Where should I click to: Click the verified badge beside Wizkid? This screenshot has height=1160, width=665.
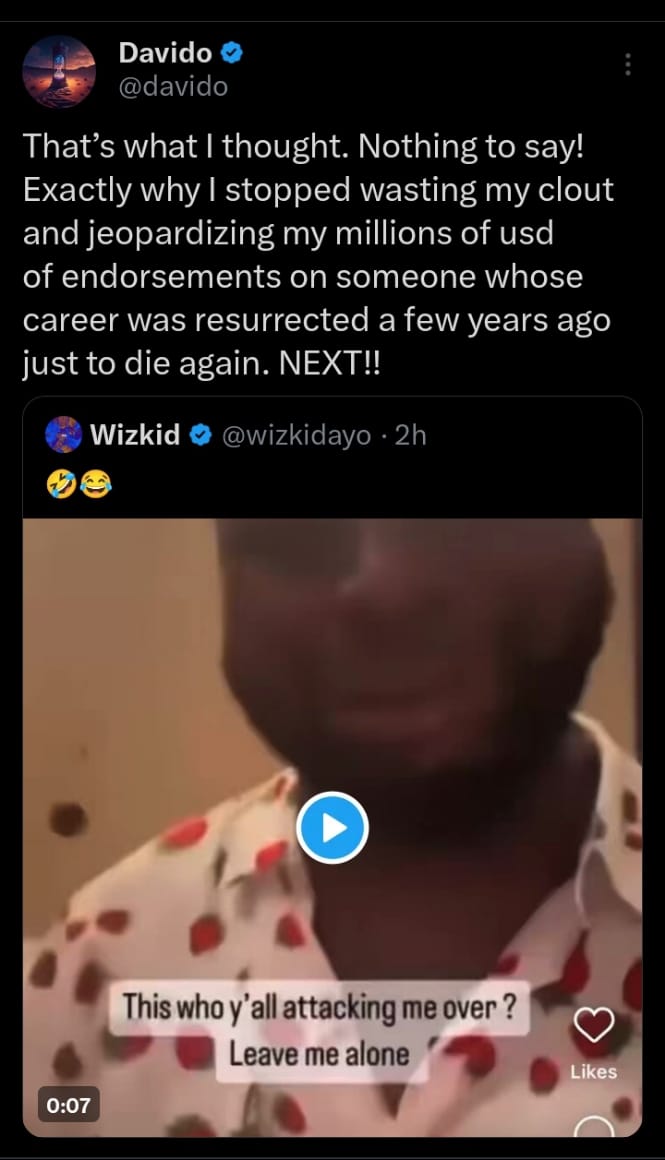tap(201, 435)
